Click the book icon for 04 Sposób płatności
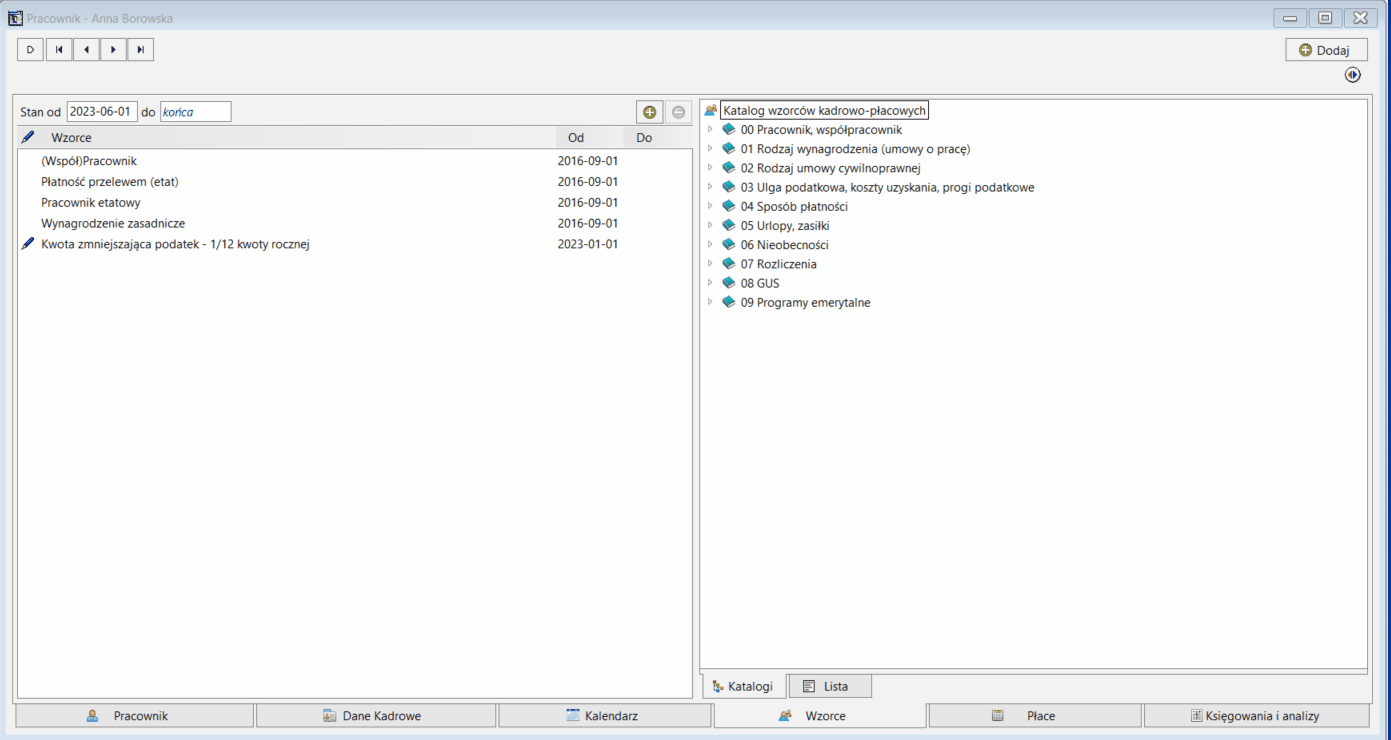Viewport: 1391px width, 740px height. (728, 206)
